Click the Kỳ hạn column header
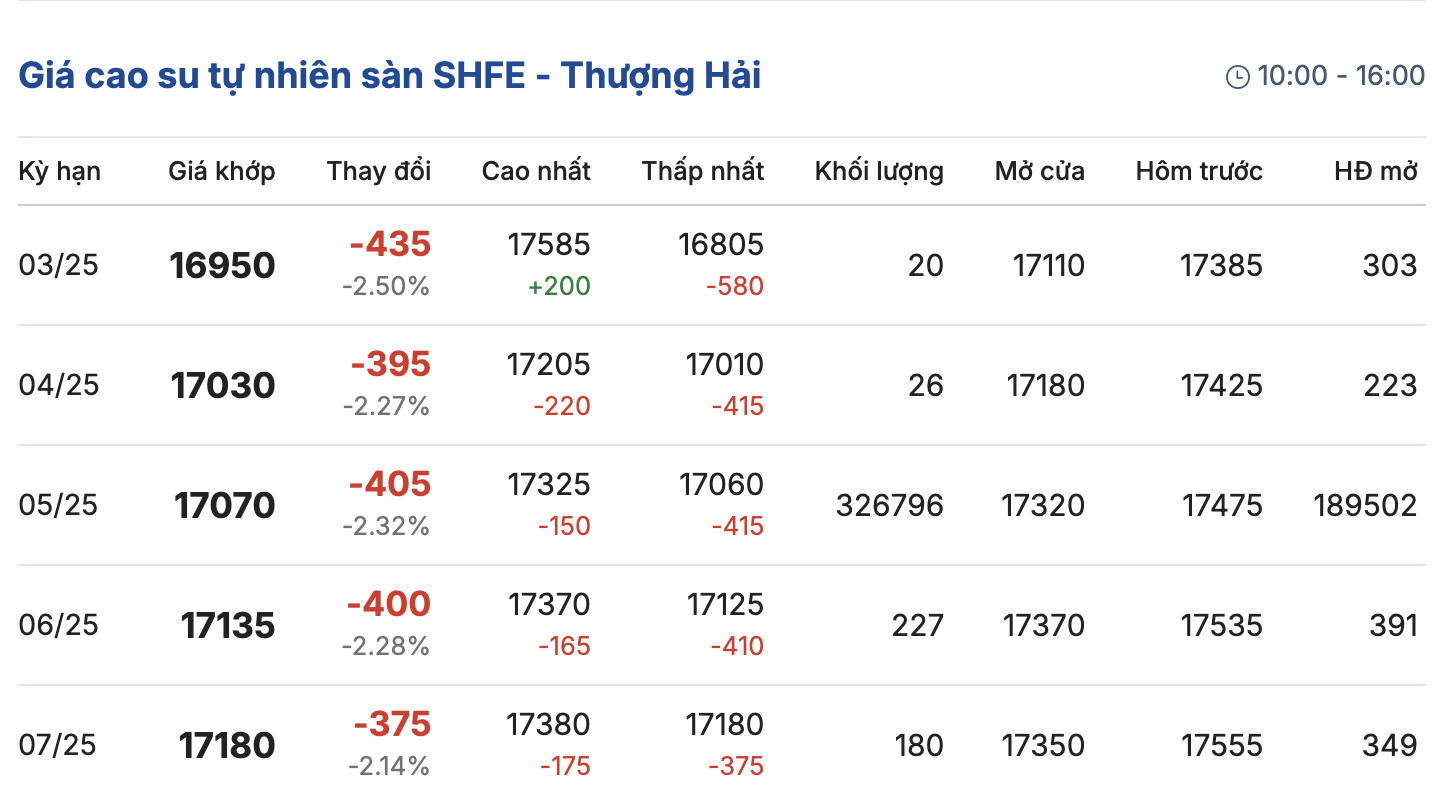This screenshot has width=1446, height=802. [59, 171]
